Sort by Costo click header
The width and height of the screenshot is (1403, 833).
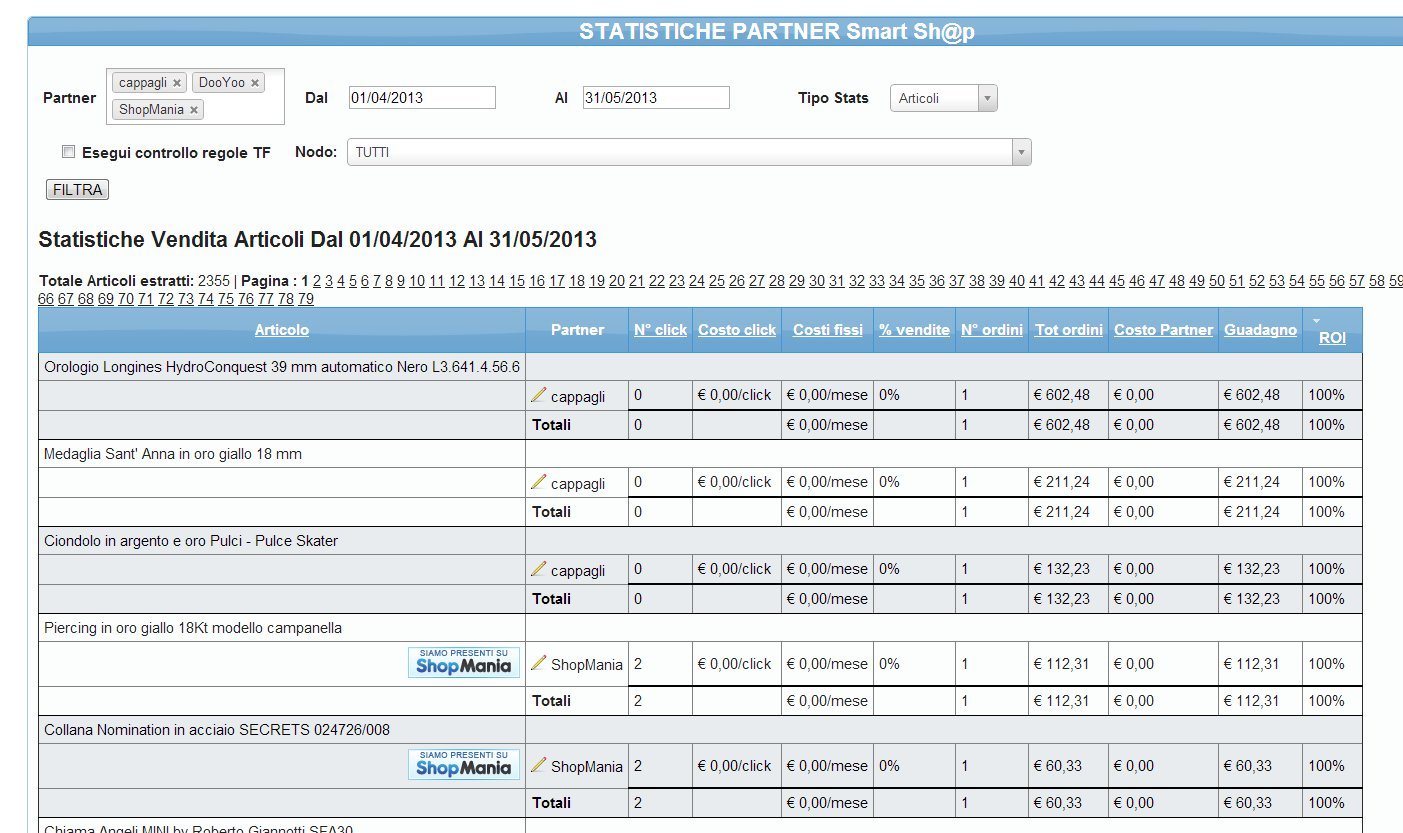tap(737, 330)
